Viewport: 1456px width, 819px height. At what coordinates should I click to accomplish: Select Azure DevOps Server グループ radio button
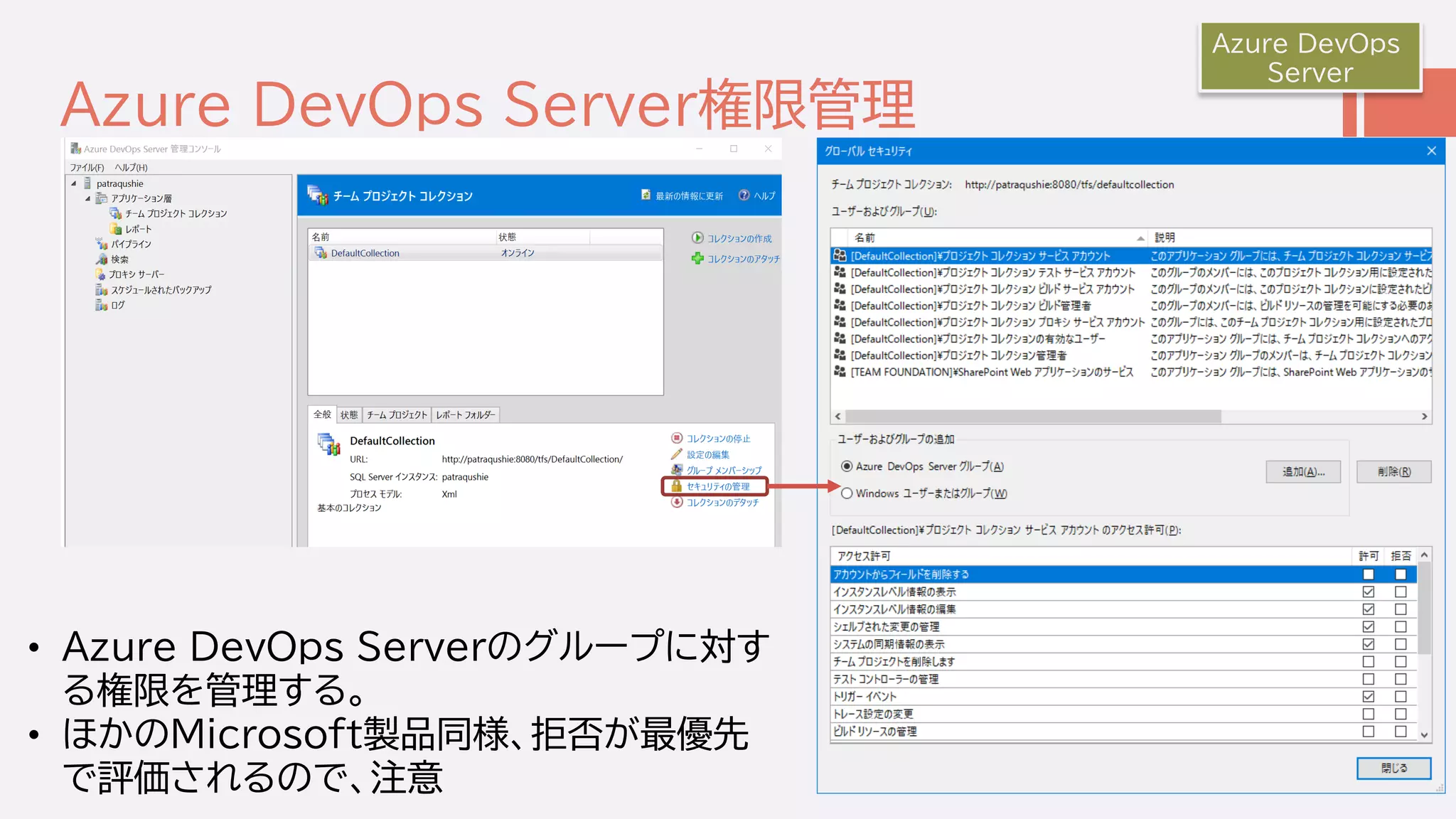[847, 466]
